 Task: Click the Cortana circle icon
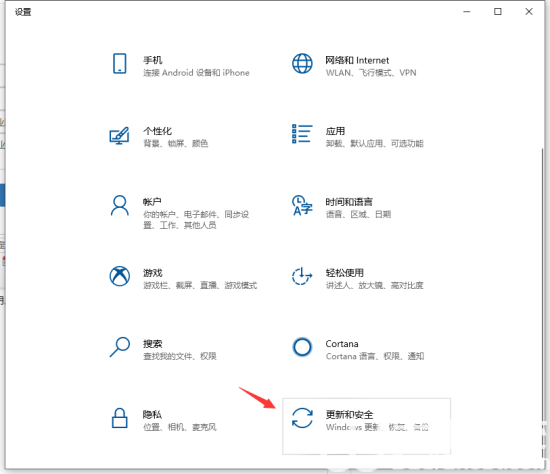[x=302, y=347]
